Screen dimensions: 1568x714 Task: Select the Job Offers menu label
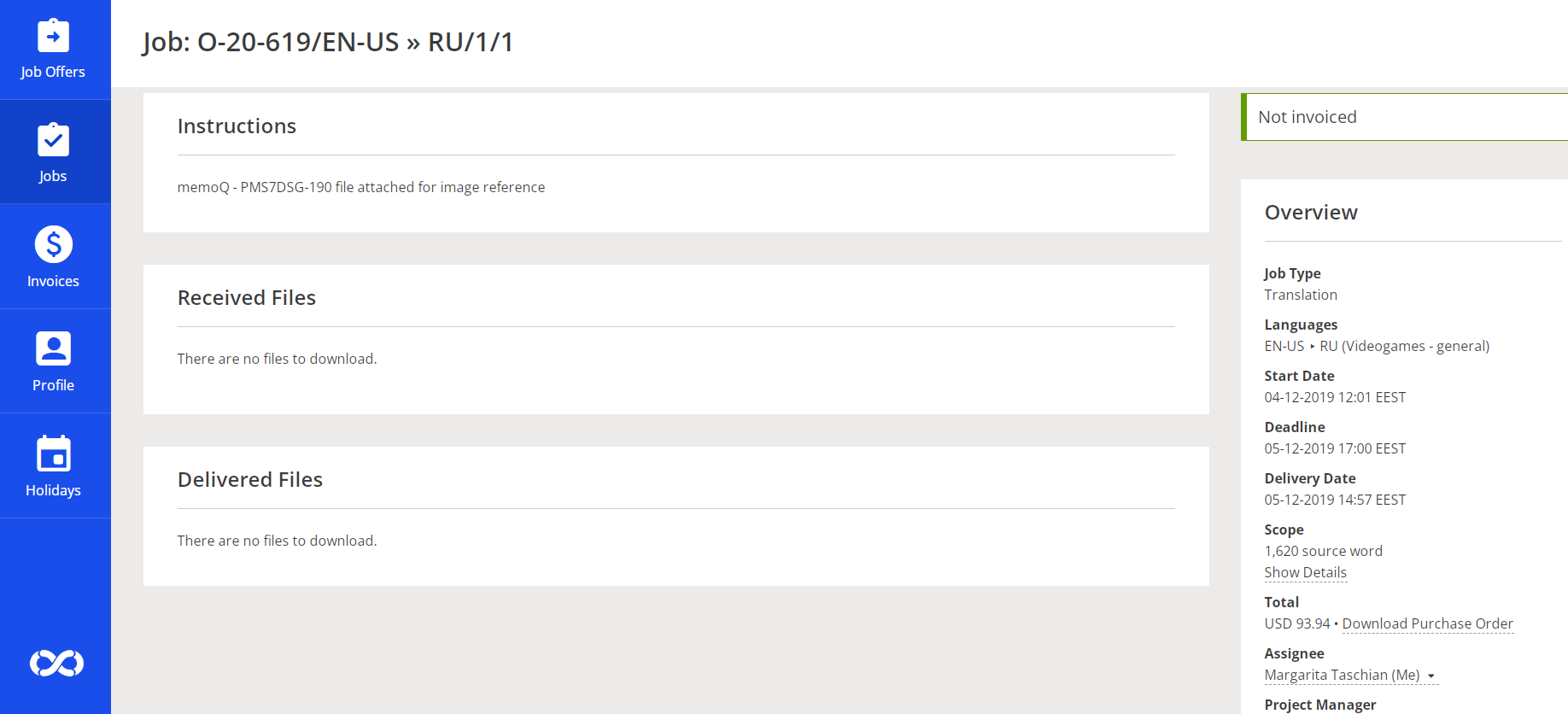[53, 72]
